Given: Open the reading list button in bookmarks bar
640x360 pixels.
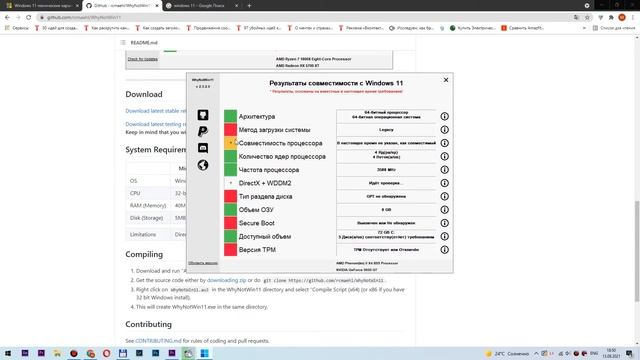Looking at the screenshot, I should 614,28.
